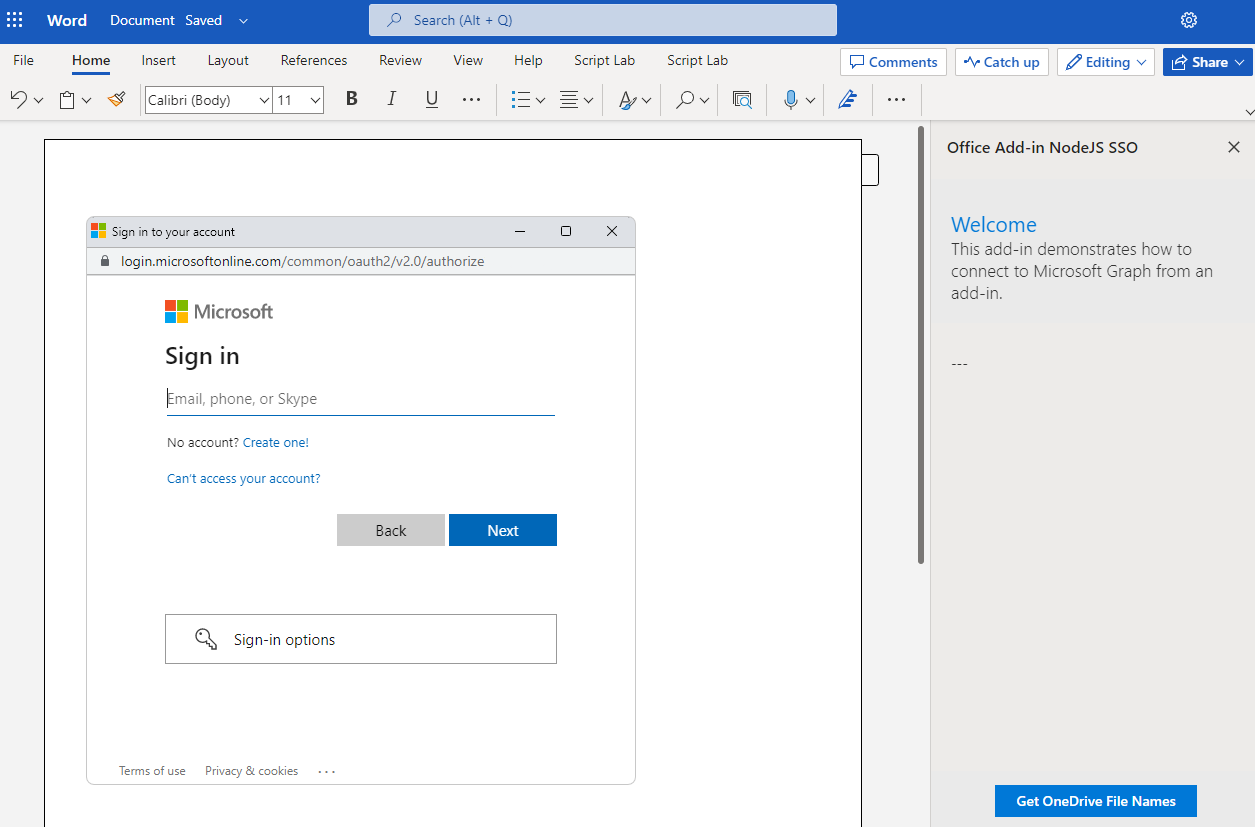This screenshot has width=1255, height=827.
Task: Open the Editing mode dropdown
Action: point(1105,61)
